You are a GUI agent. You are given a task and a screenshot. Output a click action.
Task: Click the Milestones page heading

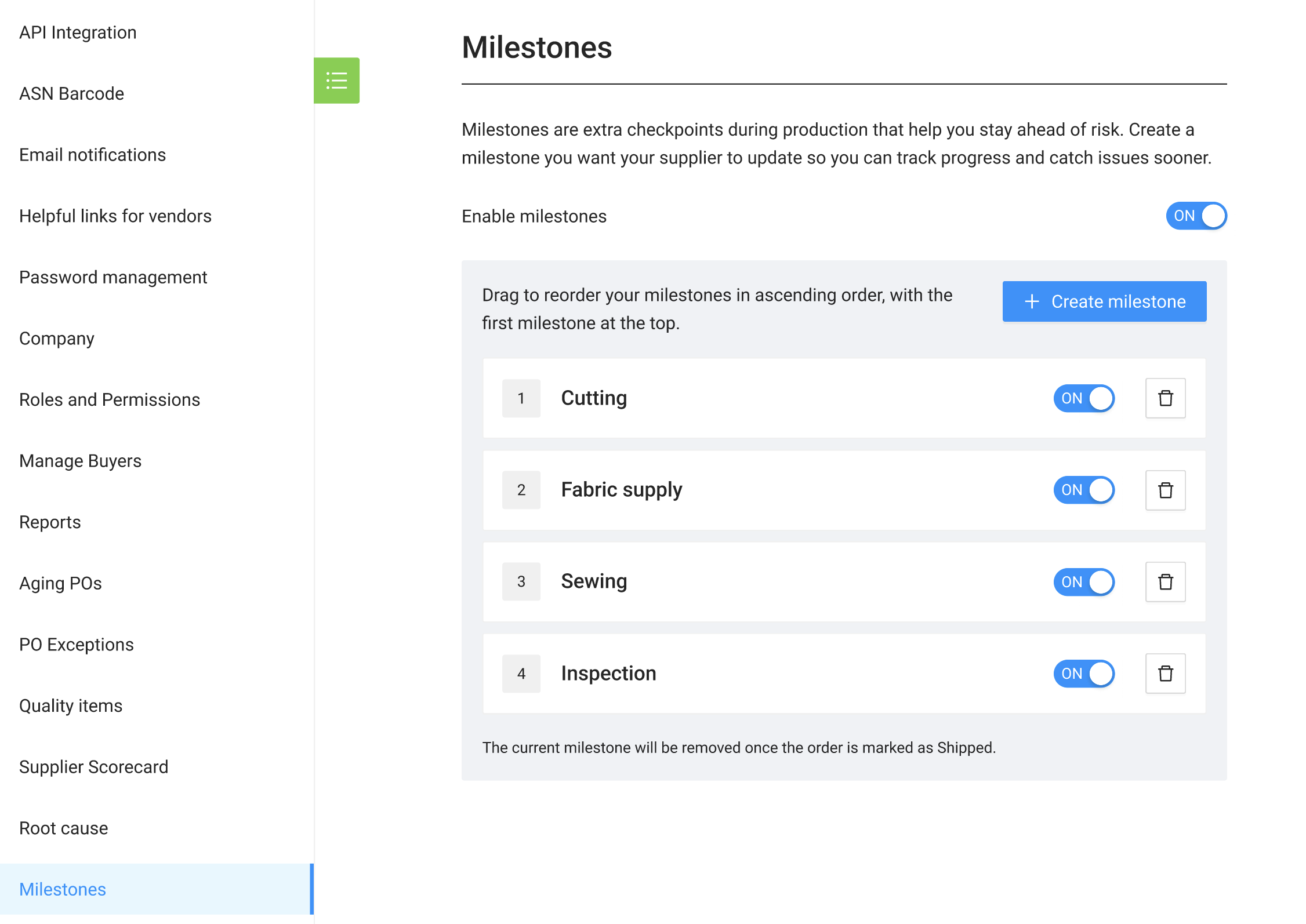pyautogui.click(x=537, y=48)
